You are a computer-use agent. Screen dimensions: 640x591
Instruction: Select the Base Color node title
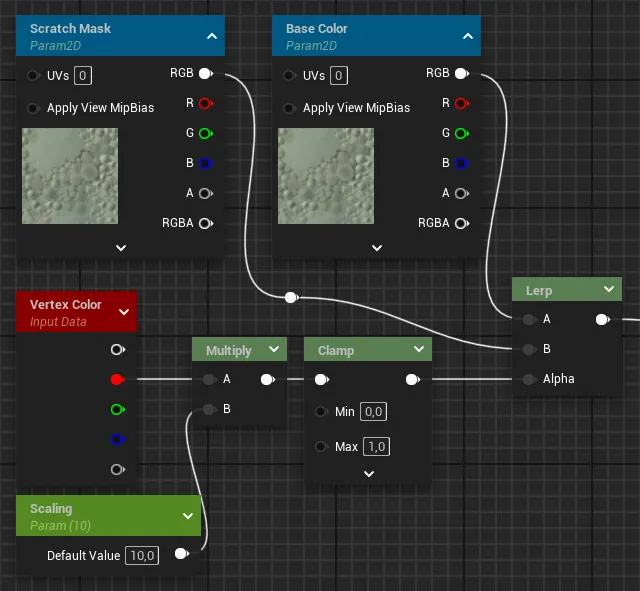click(316, 29)
